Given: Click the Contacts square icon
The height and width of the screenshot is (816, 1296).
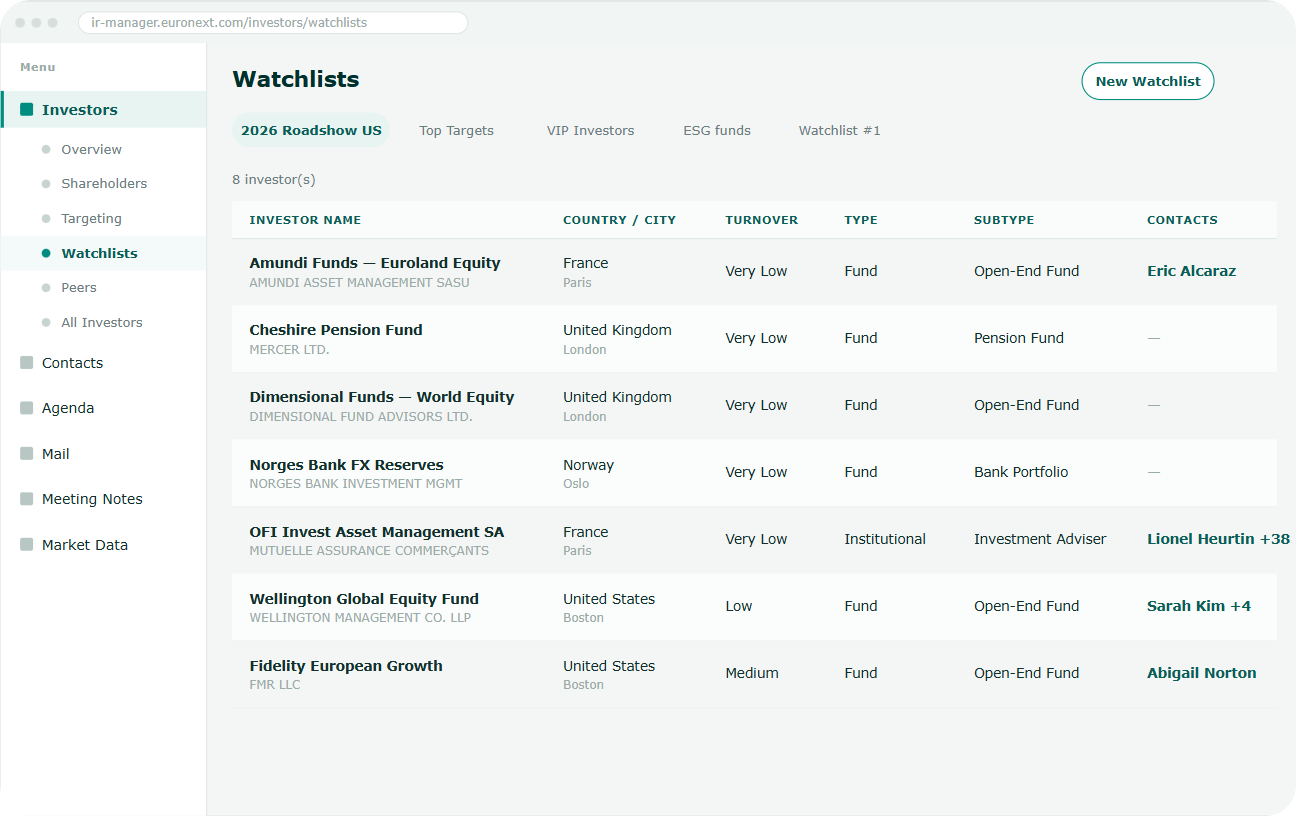Looking at the screenshot, I should coord(27,363).
